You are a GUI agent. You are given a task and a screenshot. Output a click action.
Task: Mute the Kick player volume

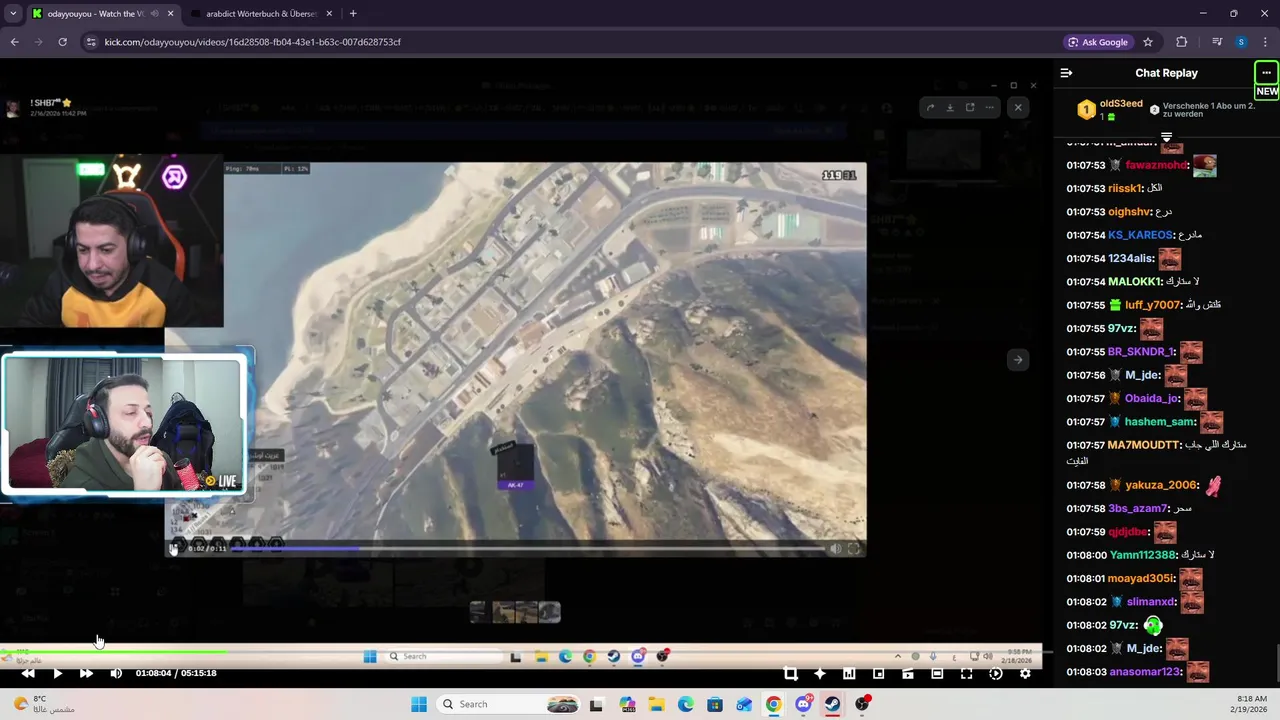tap(116, 674)
